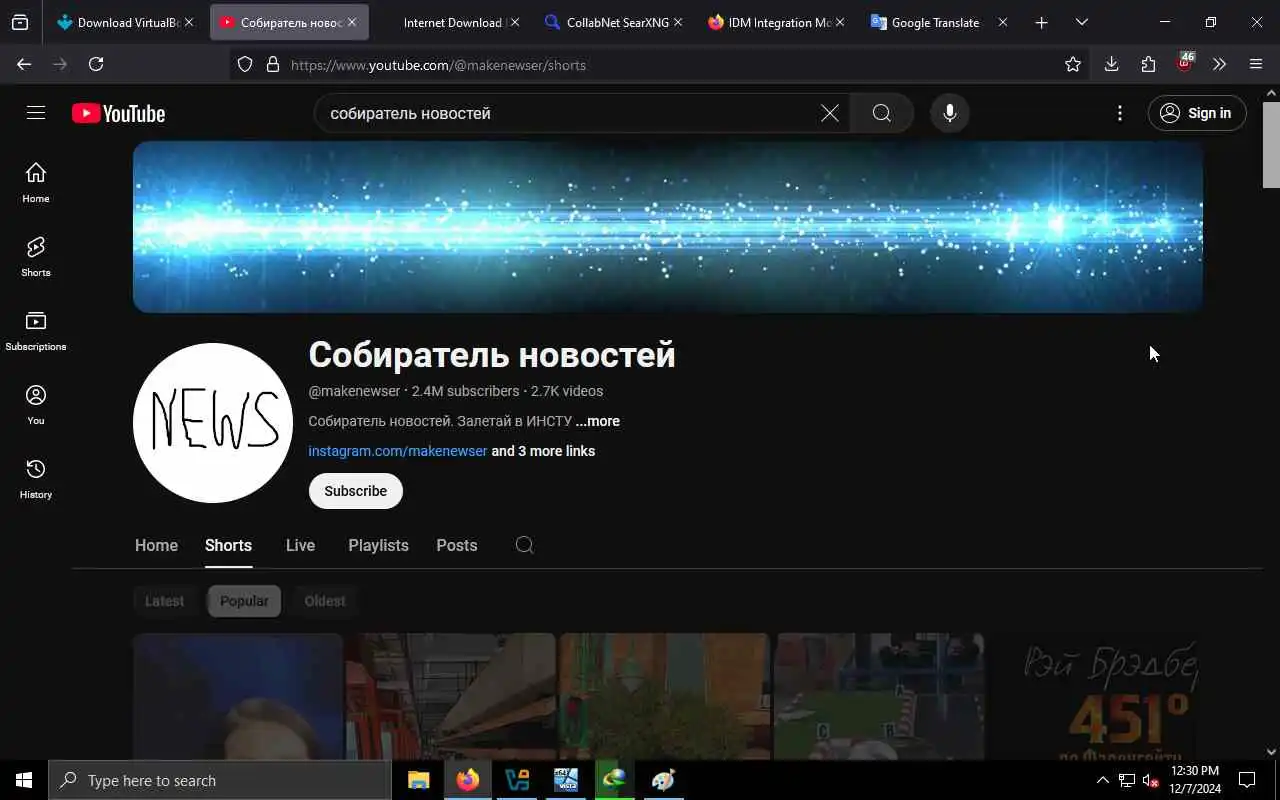Open VirtualBox from the taskbar

(x=517, y=780)
